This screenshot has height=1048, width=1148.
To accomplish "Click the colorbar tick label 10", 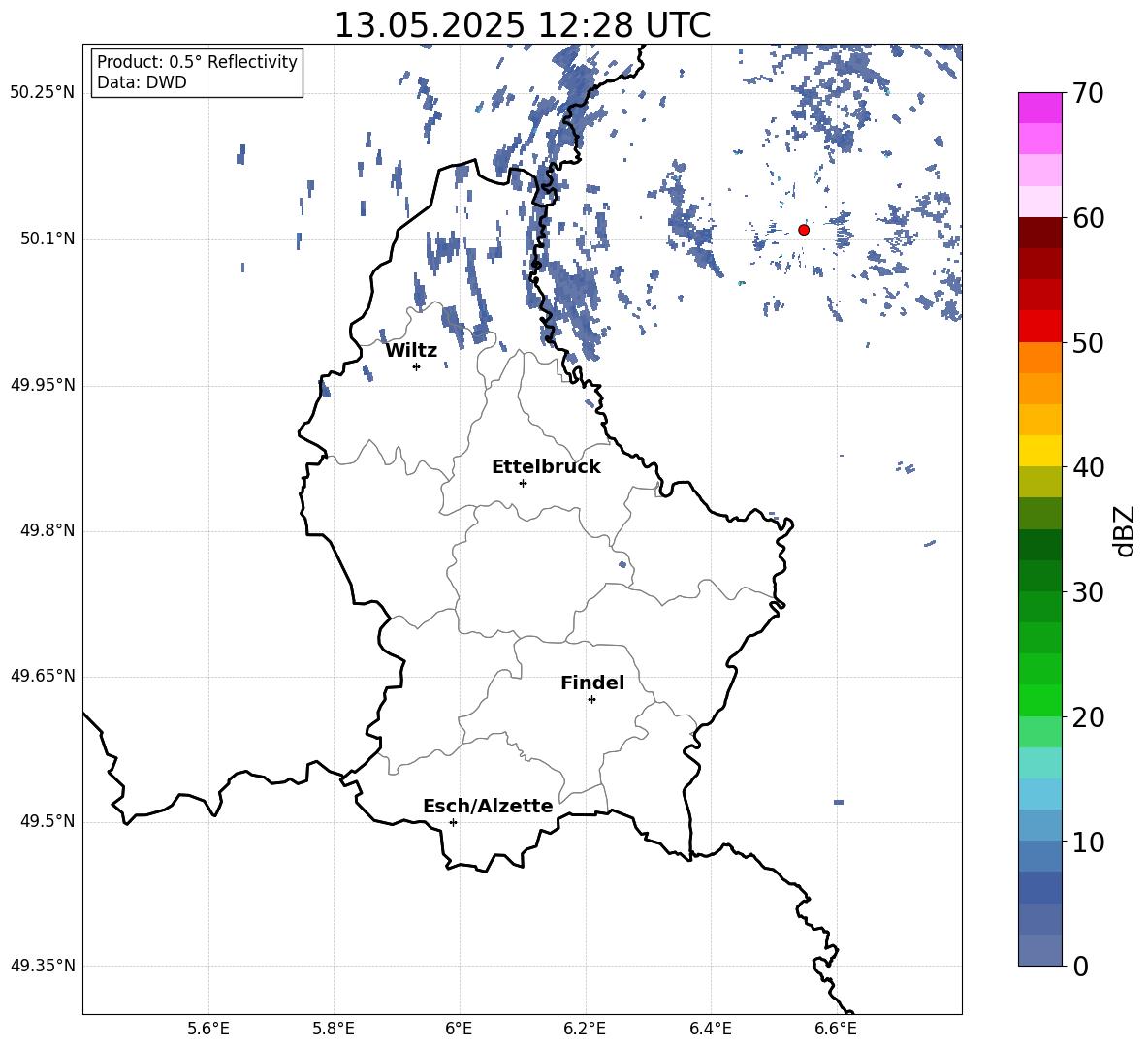I will pyautogui.click(x=1088, y=842).
